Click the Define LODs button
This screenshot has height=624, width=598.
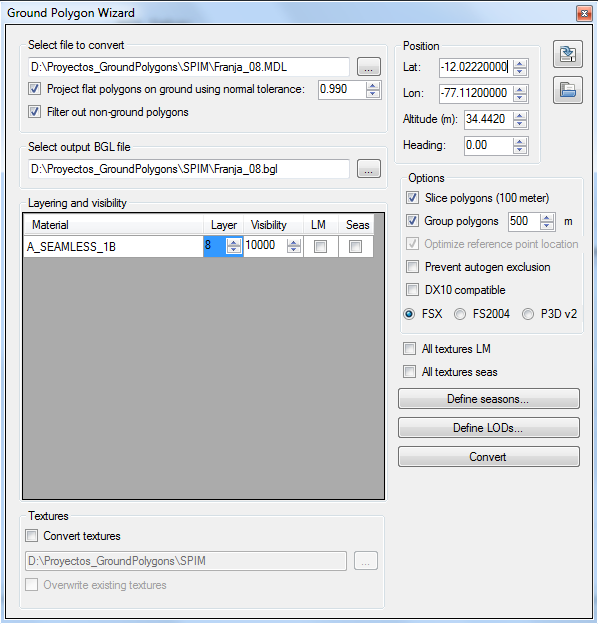(x=489, y=428)
